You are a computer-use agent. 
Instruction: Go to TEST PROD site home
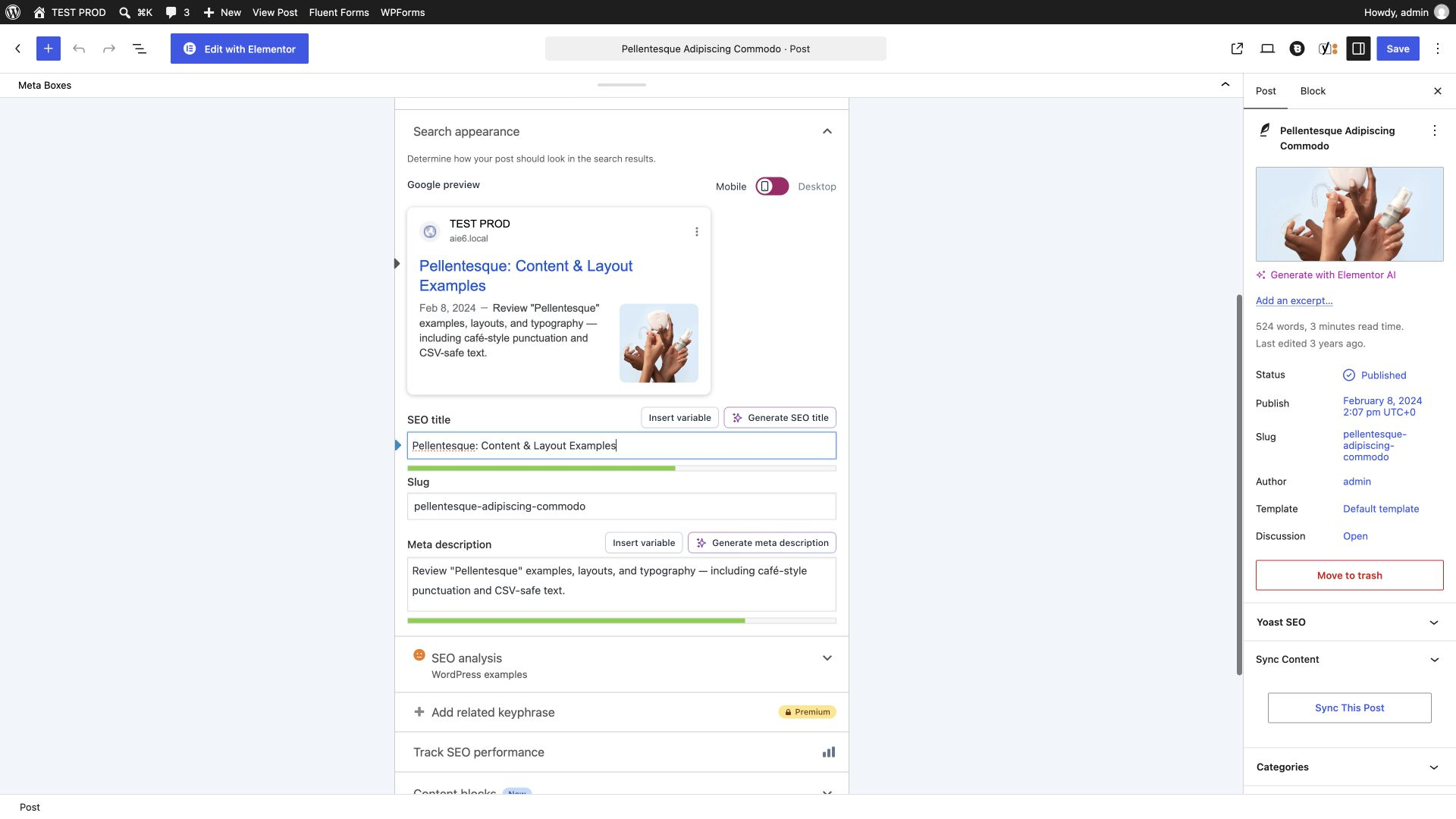click(70, 12)
